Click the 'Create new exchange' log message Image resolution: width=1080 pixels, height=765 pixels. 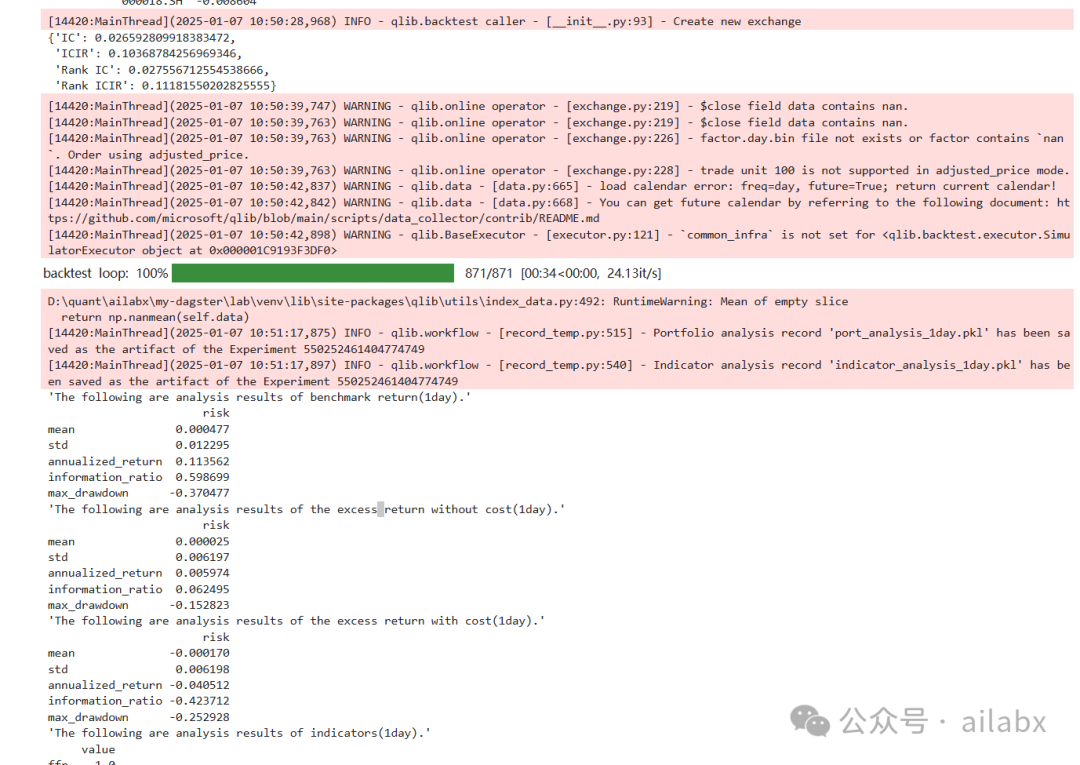737,21
